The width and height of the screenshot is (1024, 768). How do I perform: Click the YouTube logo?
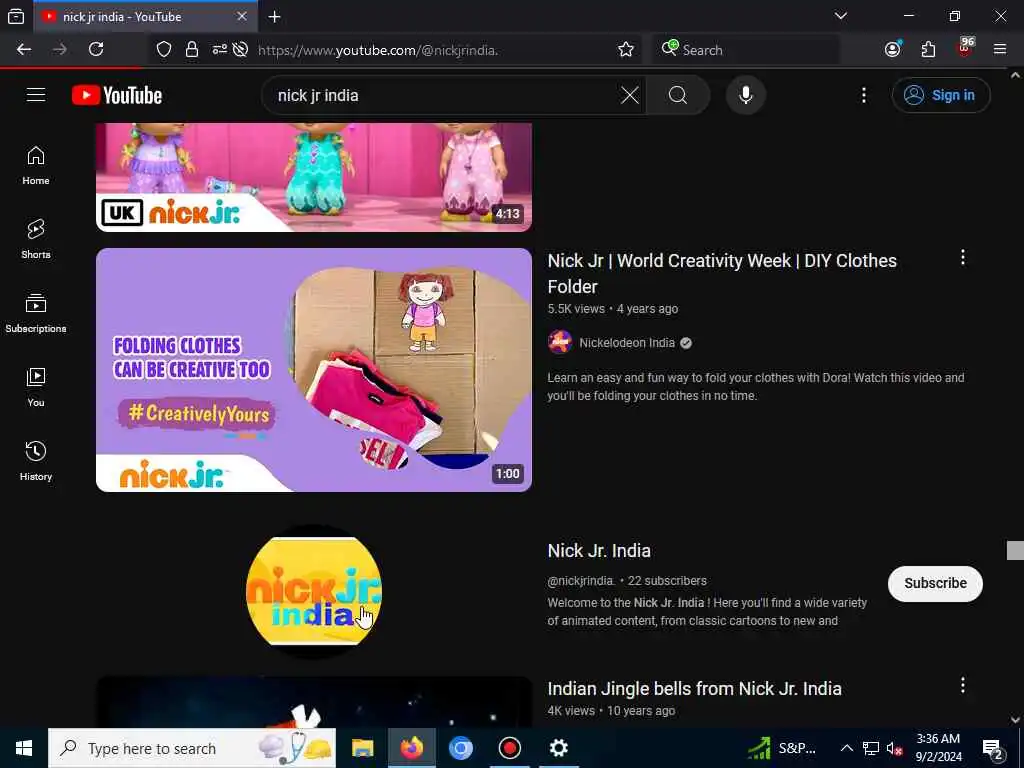[117, 95]
